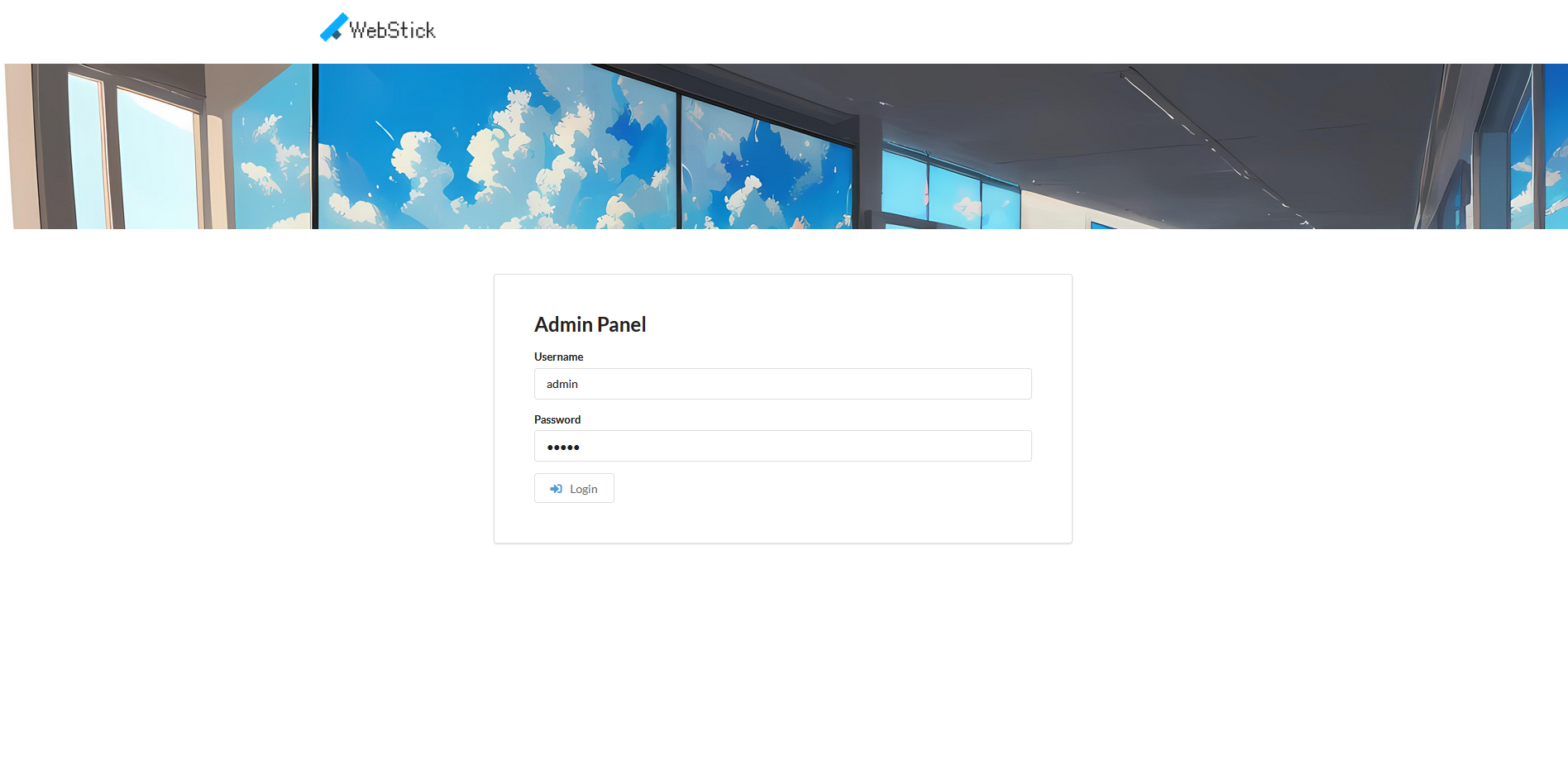Click the border of the Username text box
Viewport: 1568px width, 771px height.
coord(782,370)
